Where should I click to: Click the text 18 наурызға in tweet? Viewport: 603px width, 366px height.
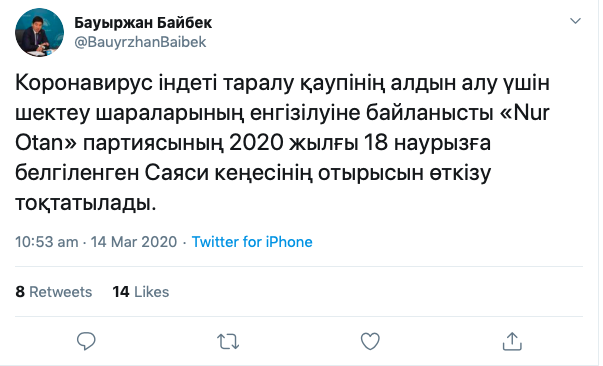pos(427,143)
